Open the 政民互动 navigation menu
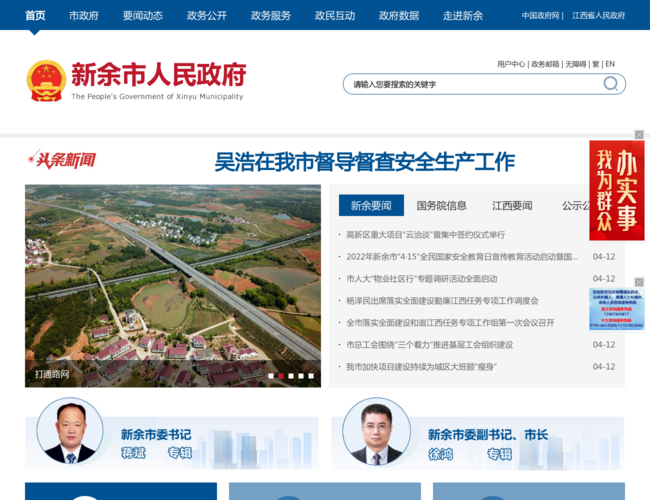Image resolution: width=650 pixels, height=500 pixels. click(335, 16)
